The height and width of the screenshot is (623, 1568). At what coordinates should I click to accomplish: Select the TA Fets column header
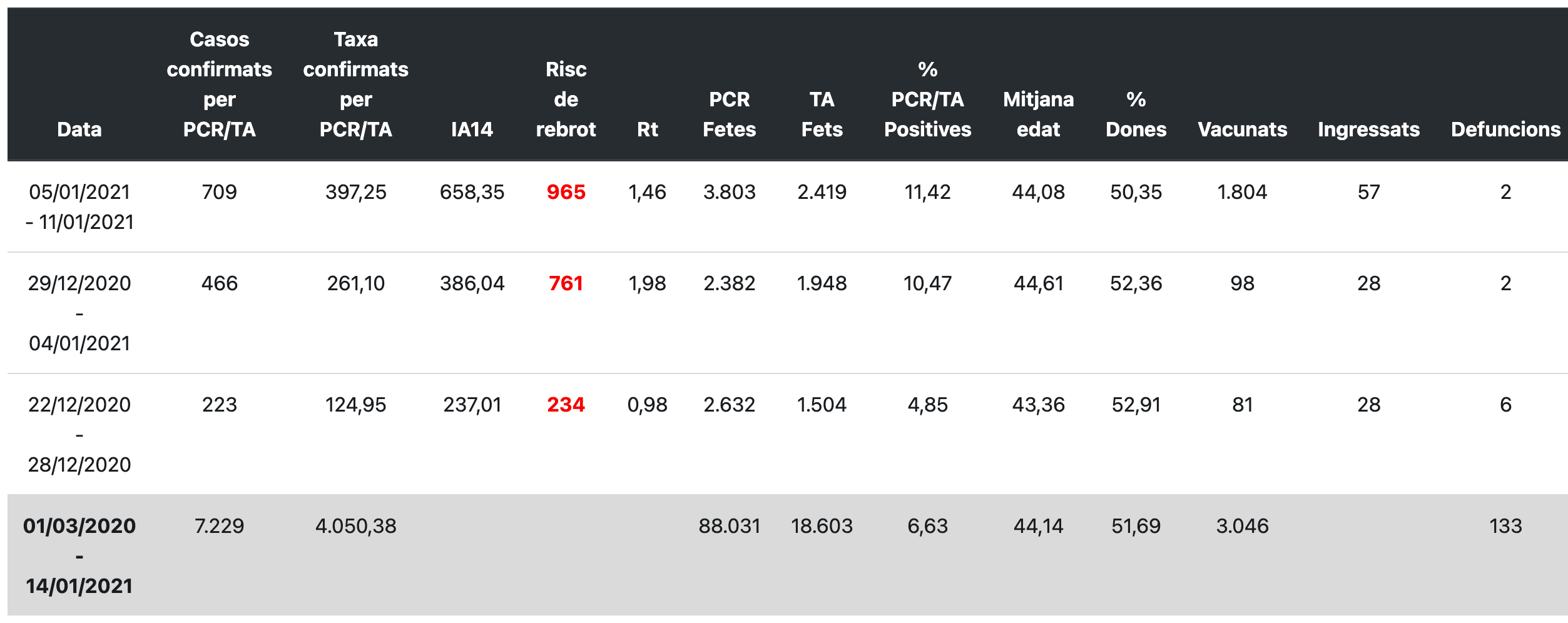pos(822,114)
